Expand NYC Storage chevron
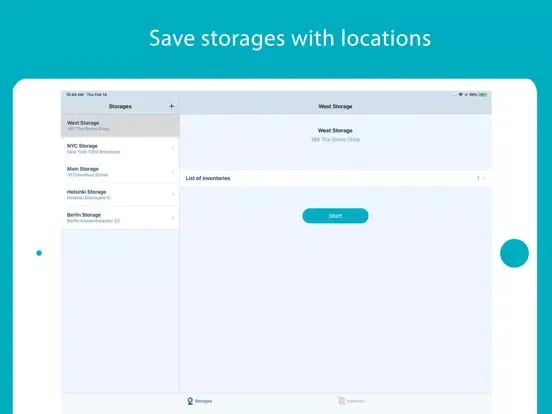 point(173,149)
